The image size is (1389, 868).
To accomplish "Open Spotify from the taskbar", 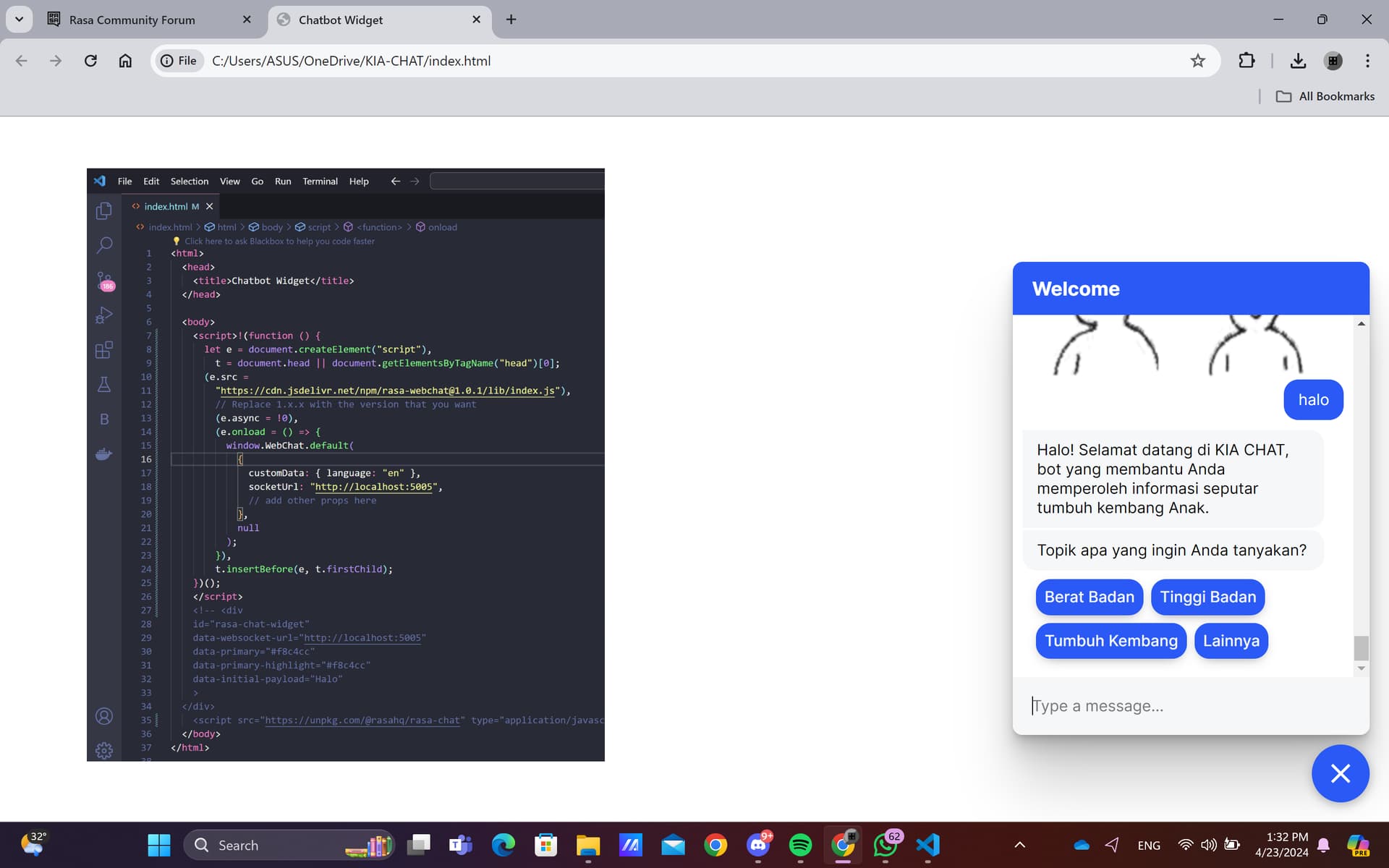I will 800,845.
